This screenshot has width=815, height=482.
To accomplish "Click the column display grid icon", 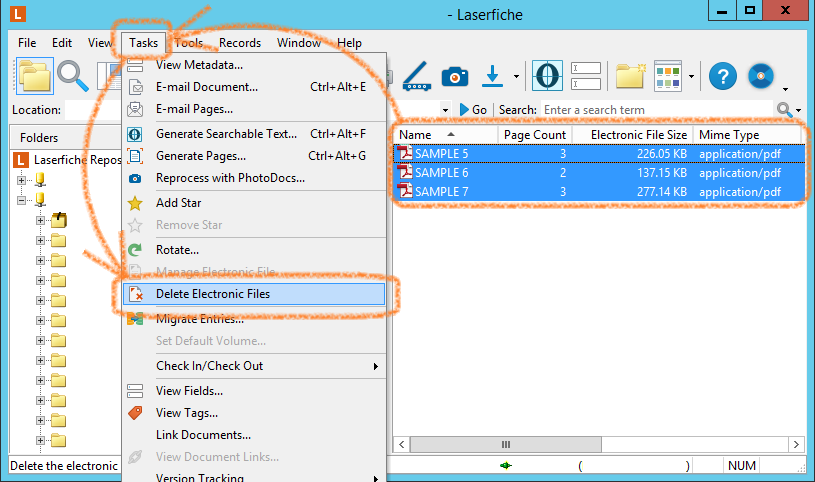I will (x=668, y=76).
